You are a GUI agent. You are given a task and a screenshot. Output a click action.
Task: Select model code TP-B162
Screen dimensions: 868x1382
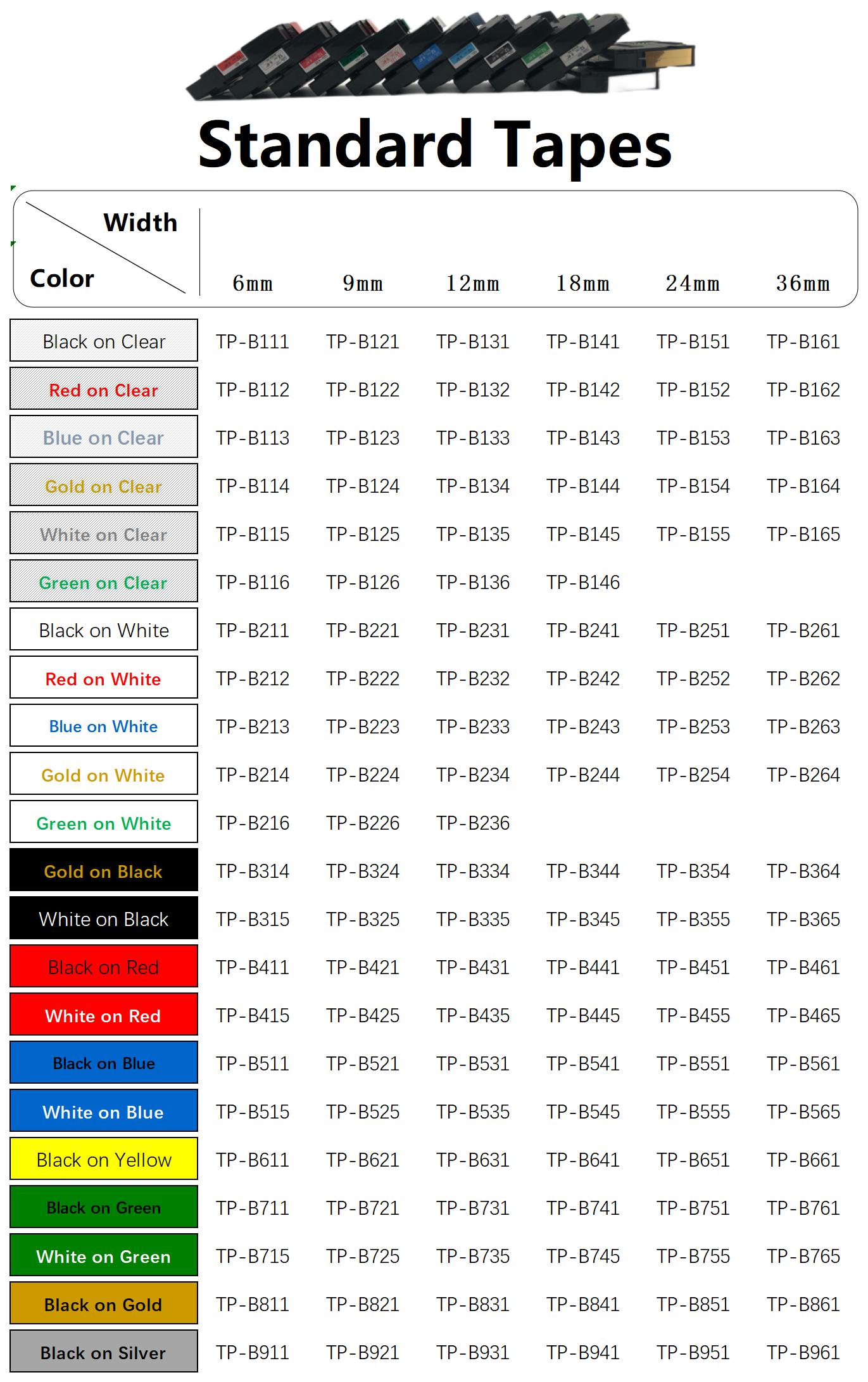coord(803,390)
